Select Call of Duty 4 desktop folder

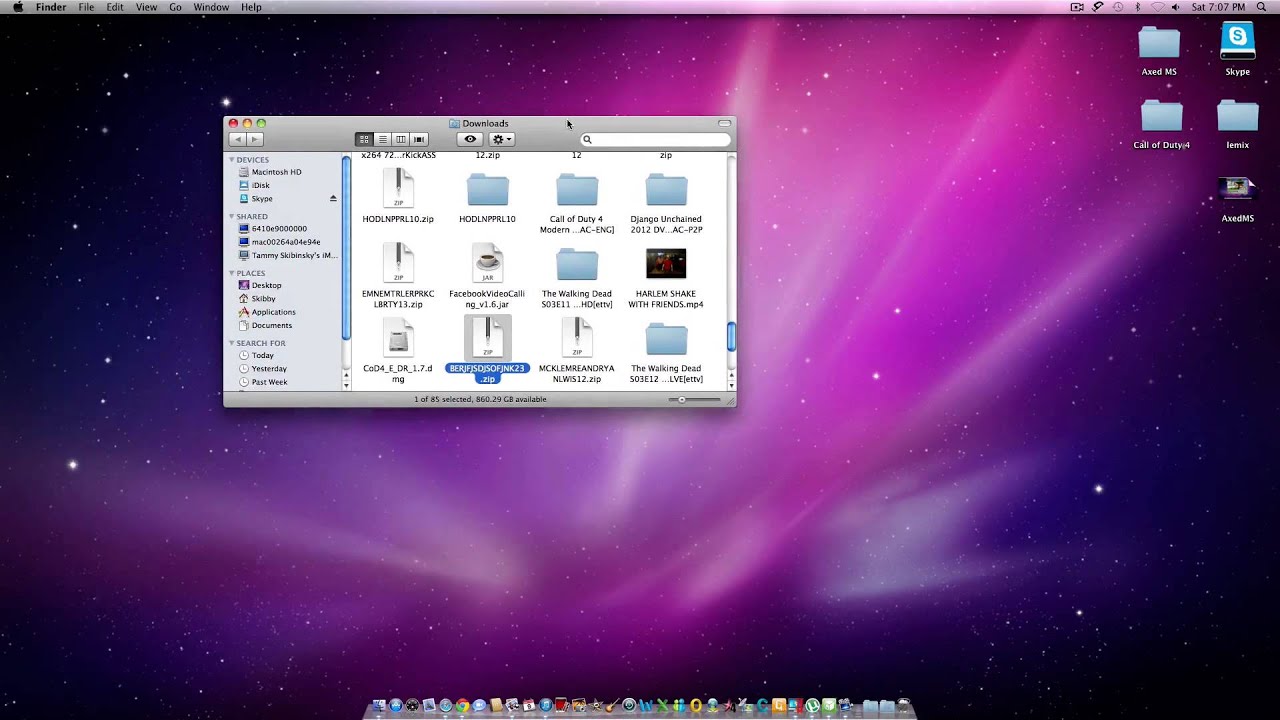1161,117
